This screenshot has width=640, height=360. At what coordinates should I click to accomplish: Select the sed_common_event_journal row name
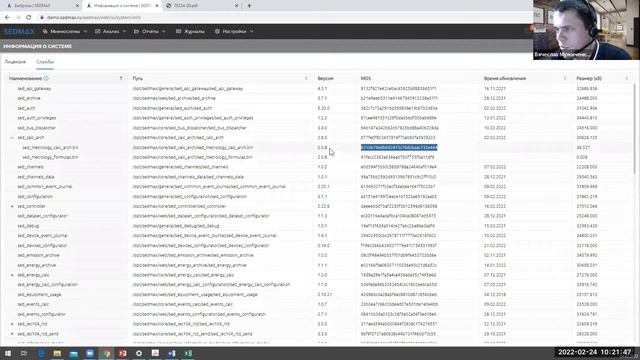(x=44, y=187)
